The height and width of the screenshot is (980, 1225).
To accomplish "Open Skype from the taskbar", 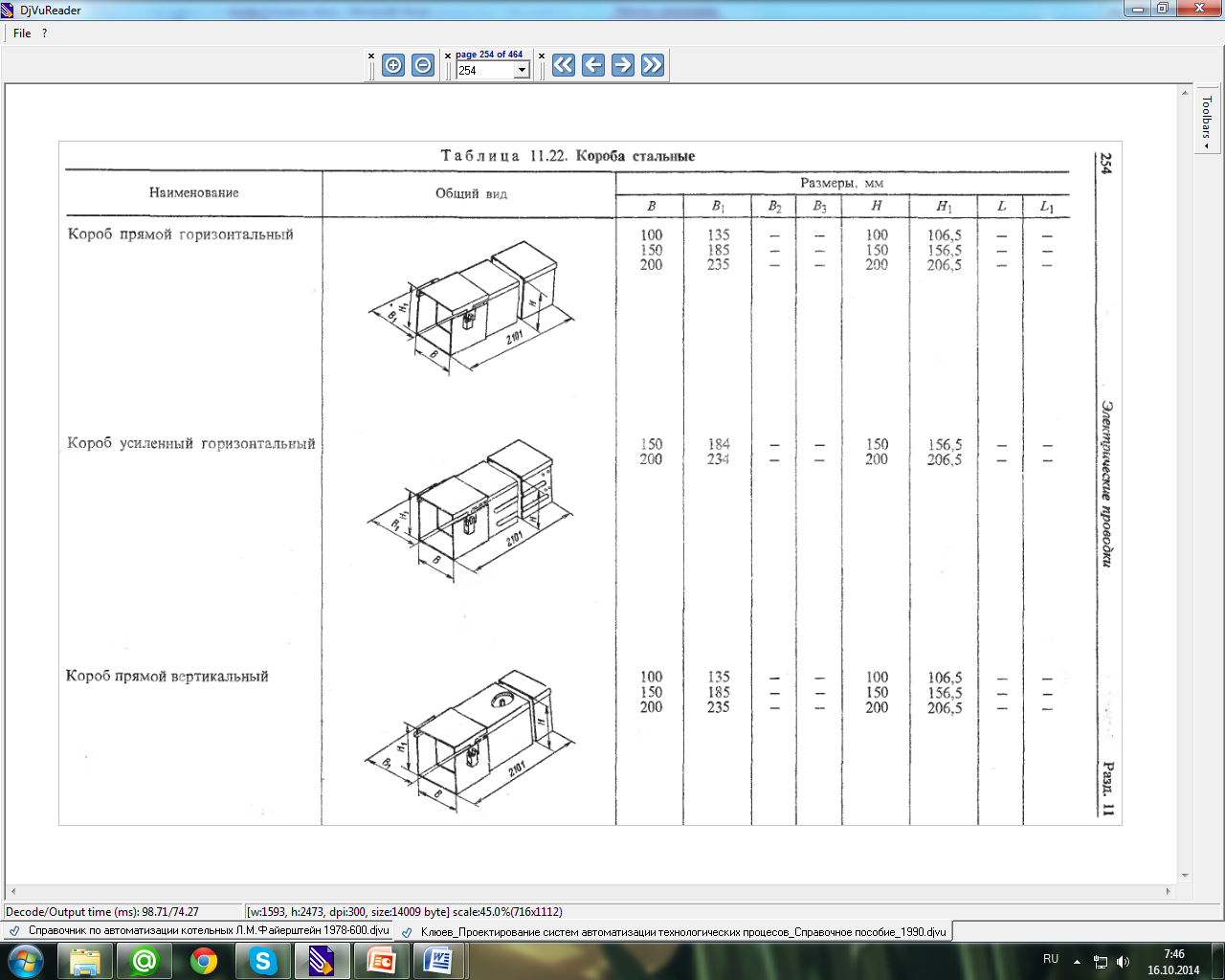I will pos(262,961).
